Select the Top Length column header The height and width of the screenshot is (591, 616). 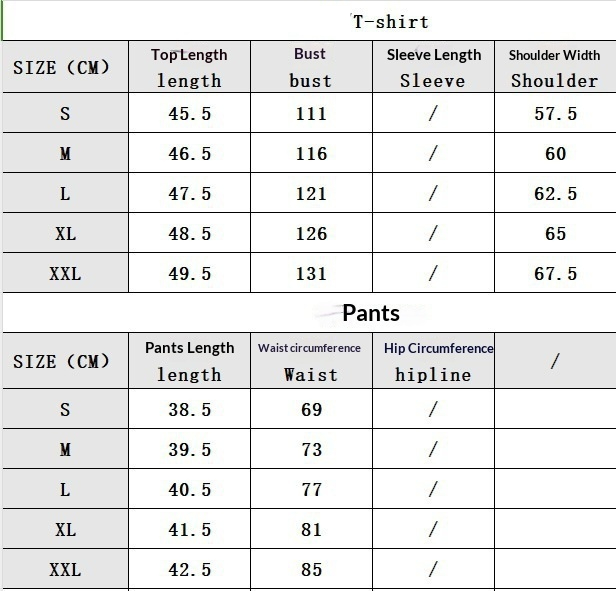tap(189, 67)
